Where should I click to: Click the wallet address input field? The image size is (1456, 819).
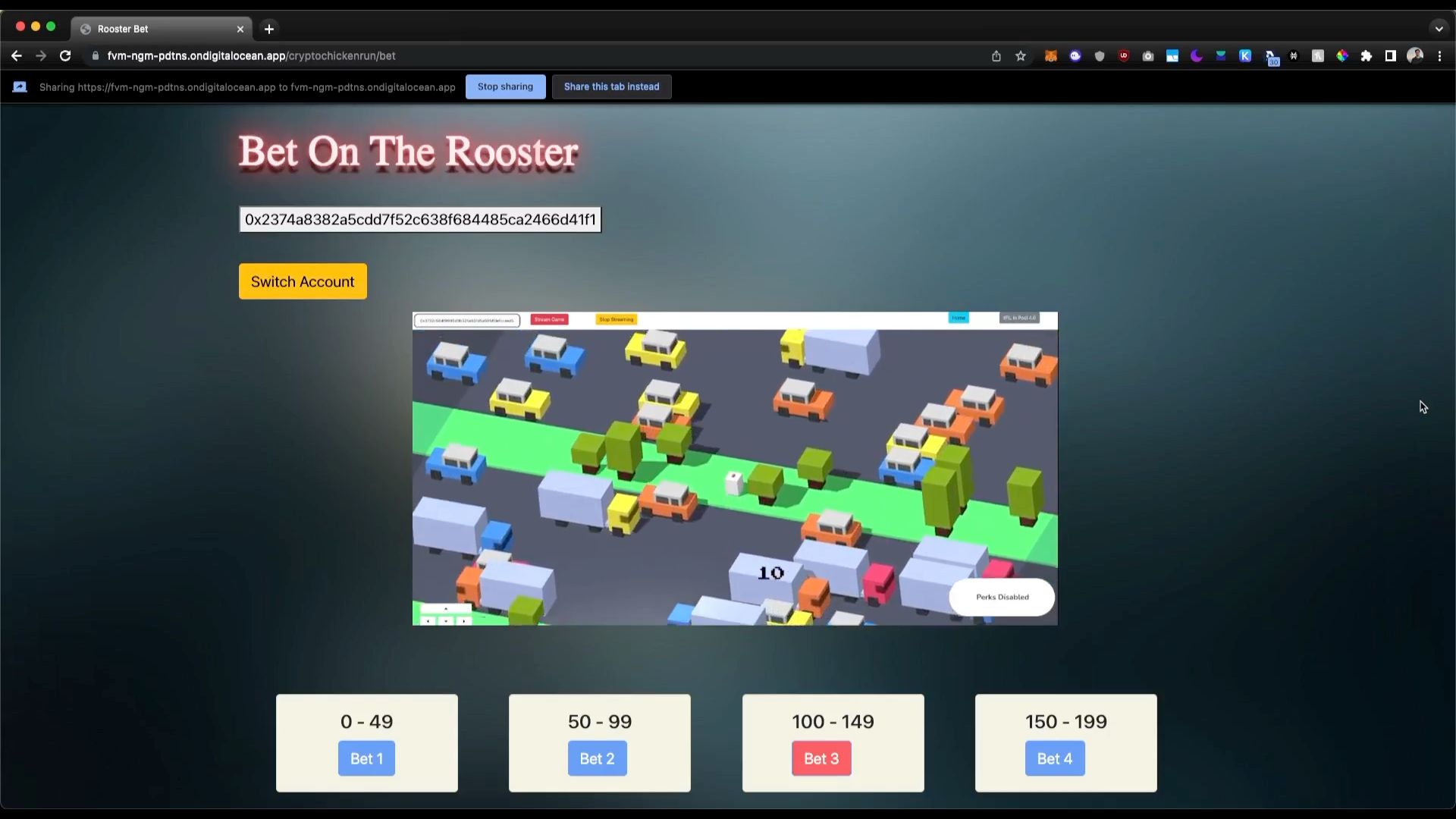(x=420, y=220)
